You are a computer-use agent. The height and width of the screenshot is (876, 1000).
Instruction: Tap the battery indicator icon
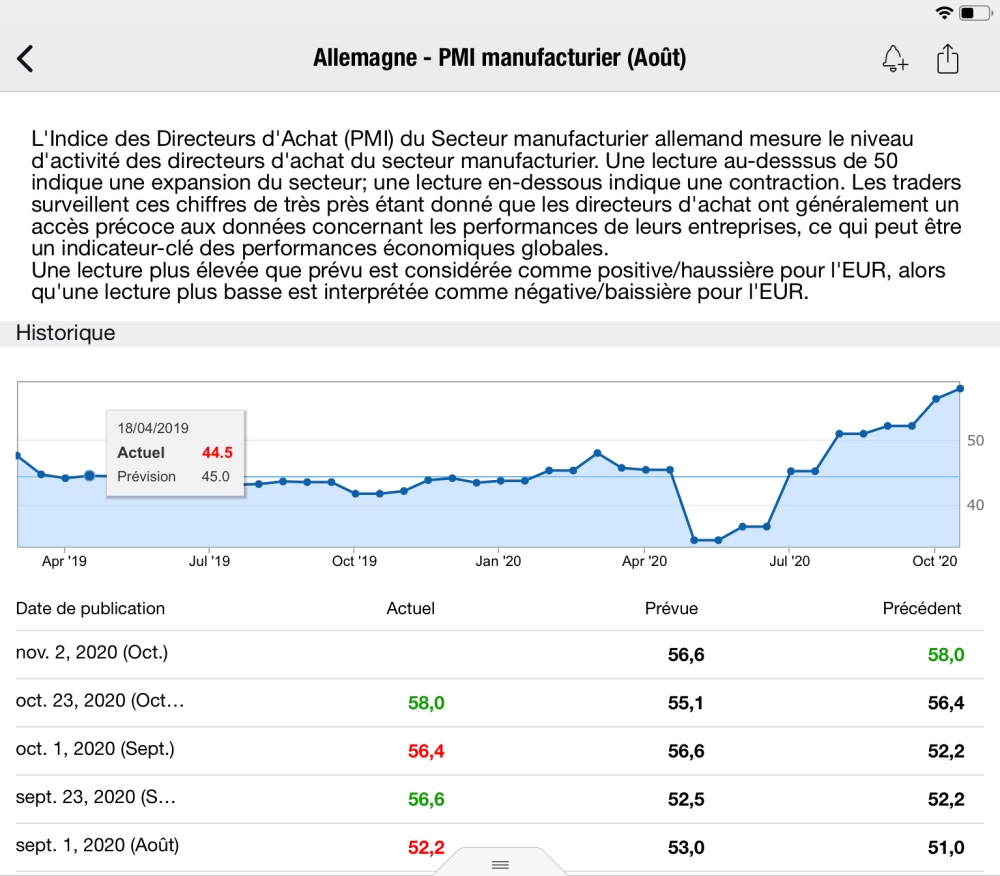click(974, 12)
